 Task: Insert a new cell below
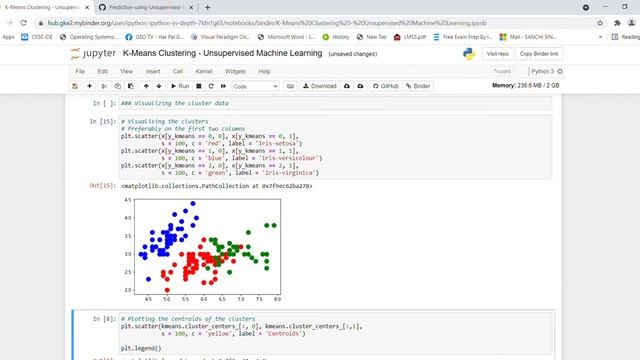click(89, 86)
